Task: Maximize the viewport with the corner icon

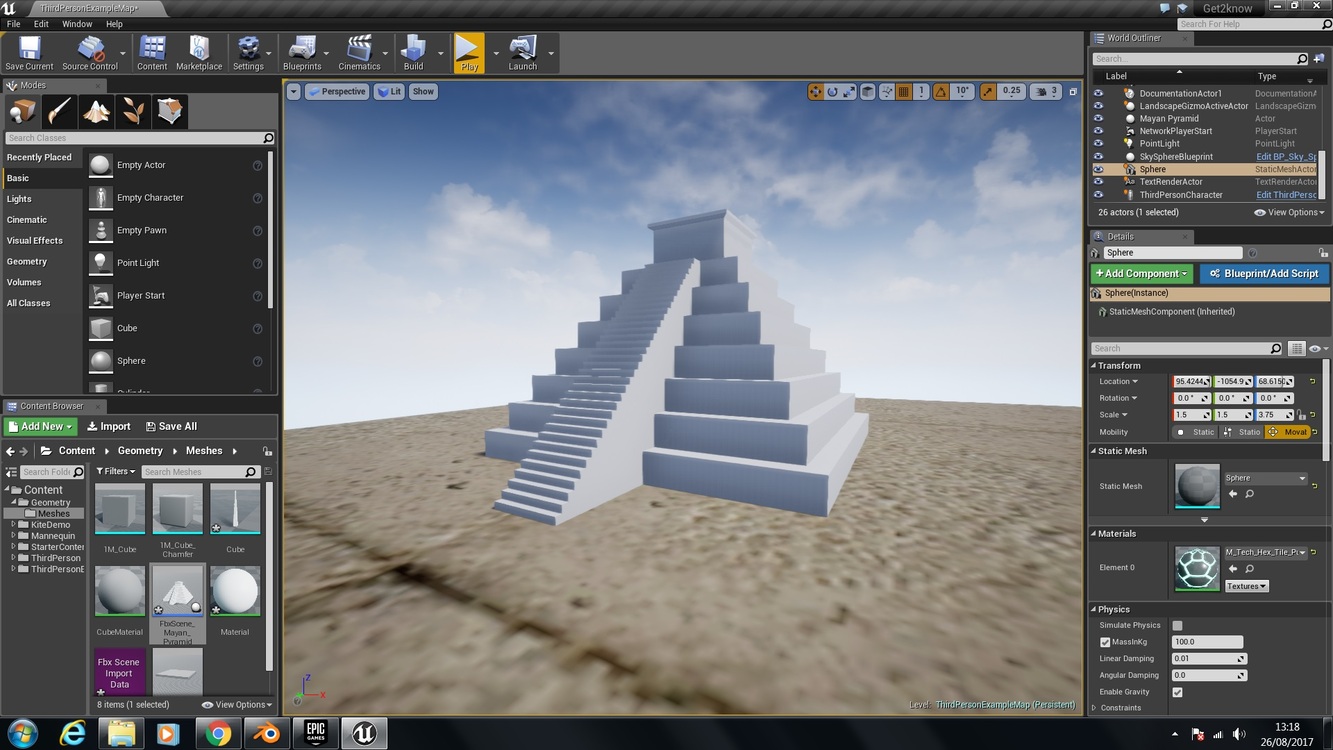Action: tap(1073, 91)
